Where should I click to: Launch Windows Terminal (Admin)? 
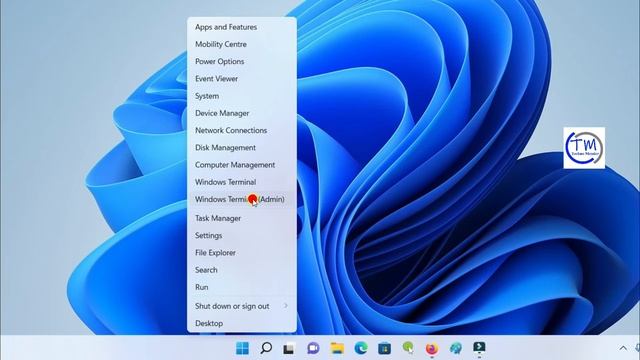coord(242,199)
